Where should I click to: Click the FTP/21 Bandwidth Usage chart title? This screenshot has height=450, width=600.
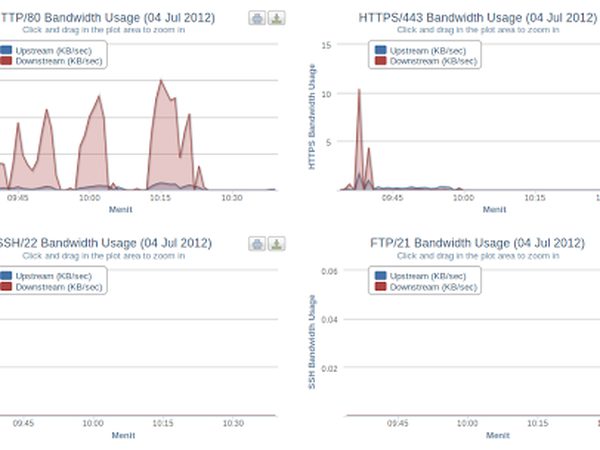click(x=477, y=243)
